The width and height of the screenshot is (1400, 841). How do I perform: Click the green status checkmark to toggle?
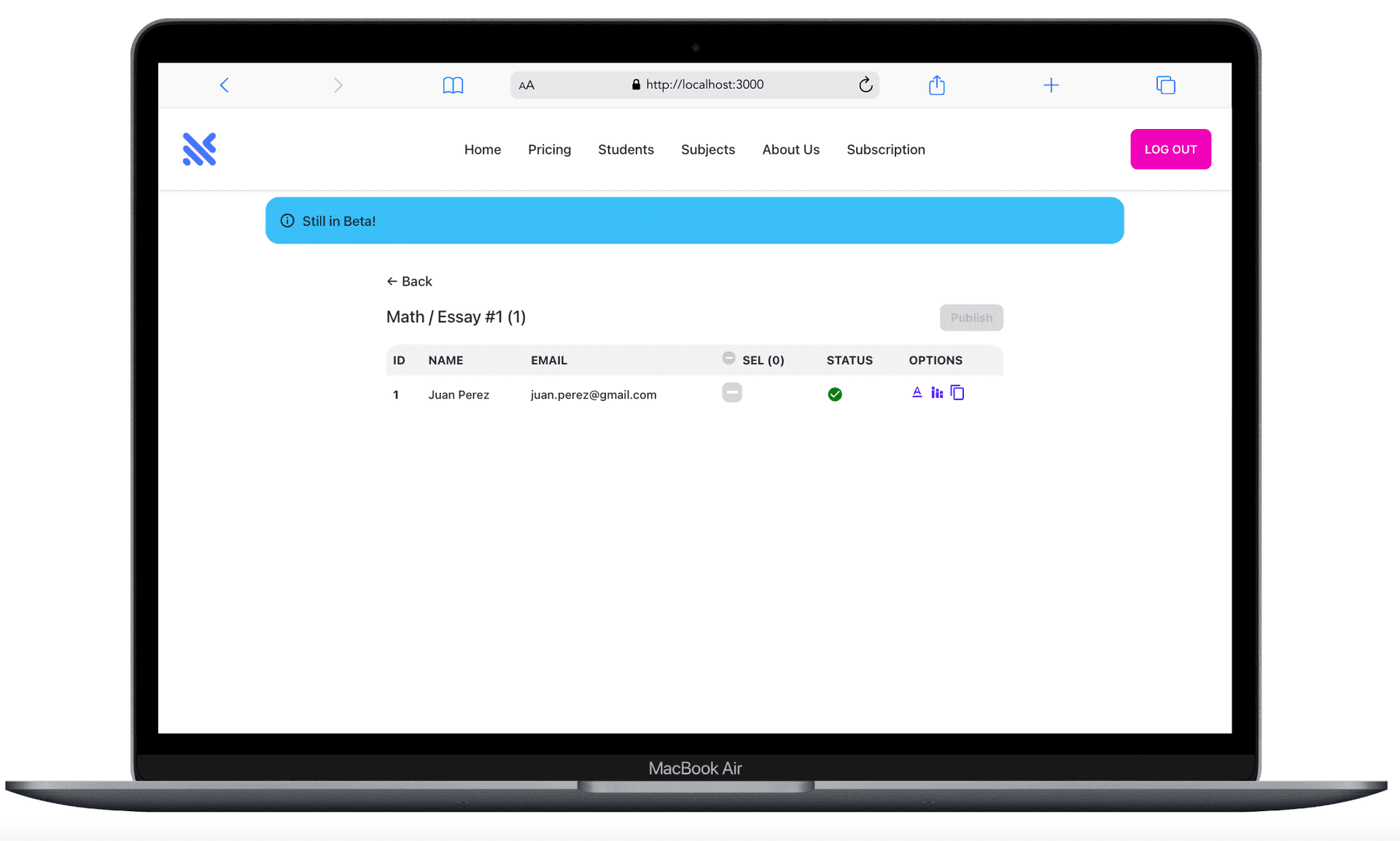point(835,392)
